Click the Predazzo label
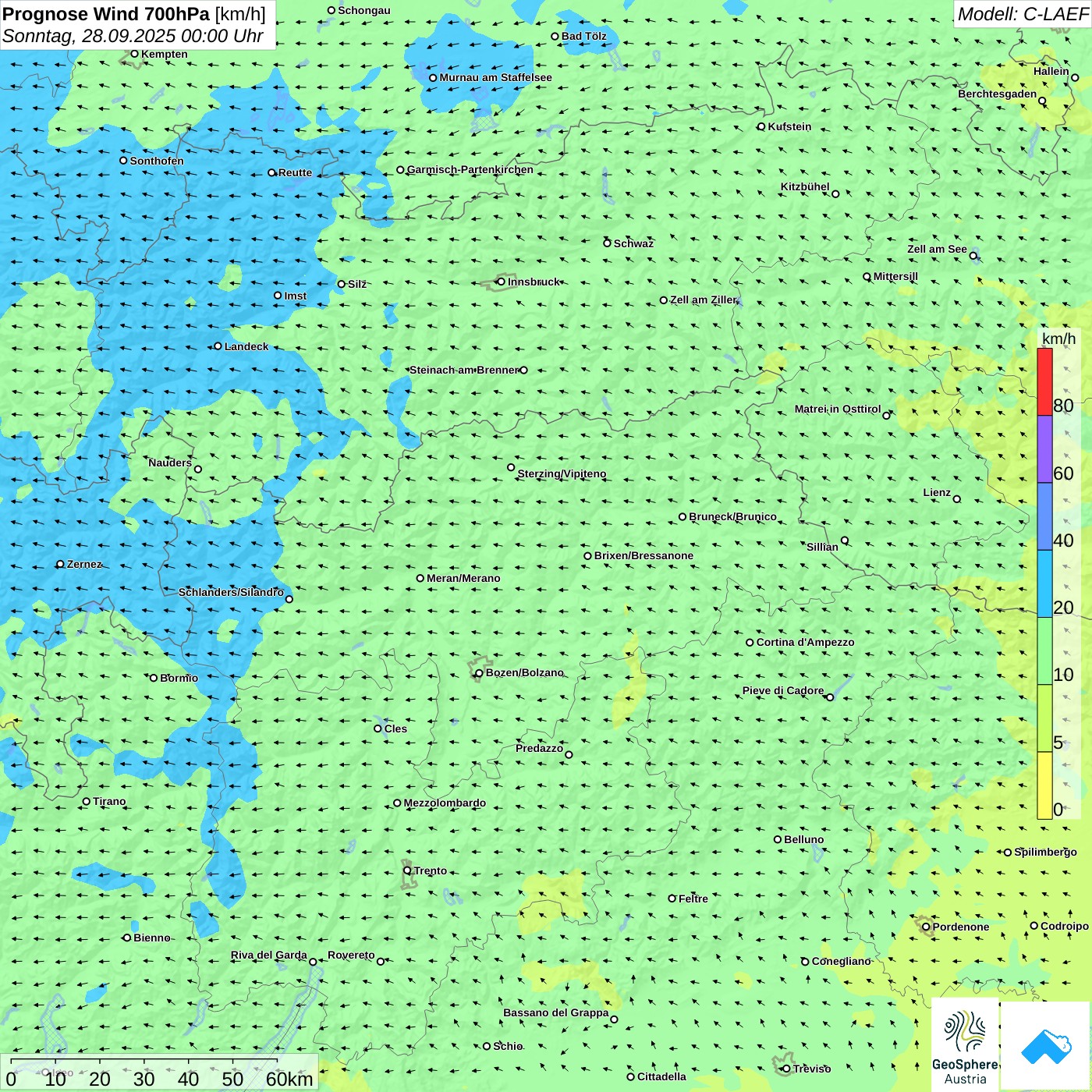The width and height of the screenshot is (1092, 1092). 539,748
